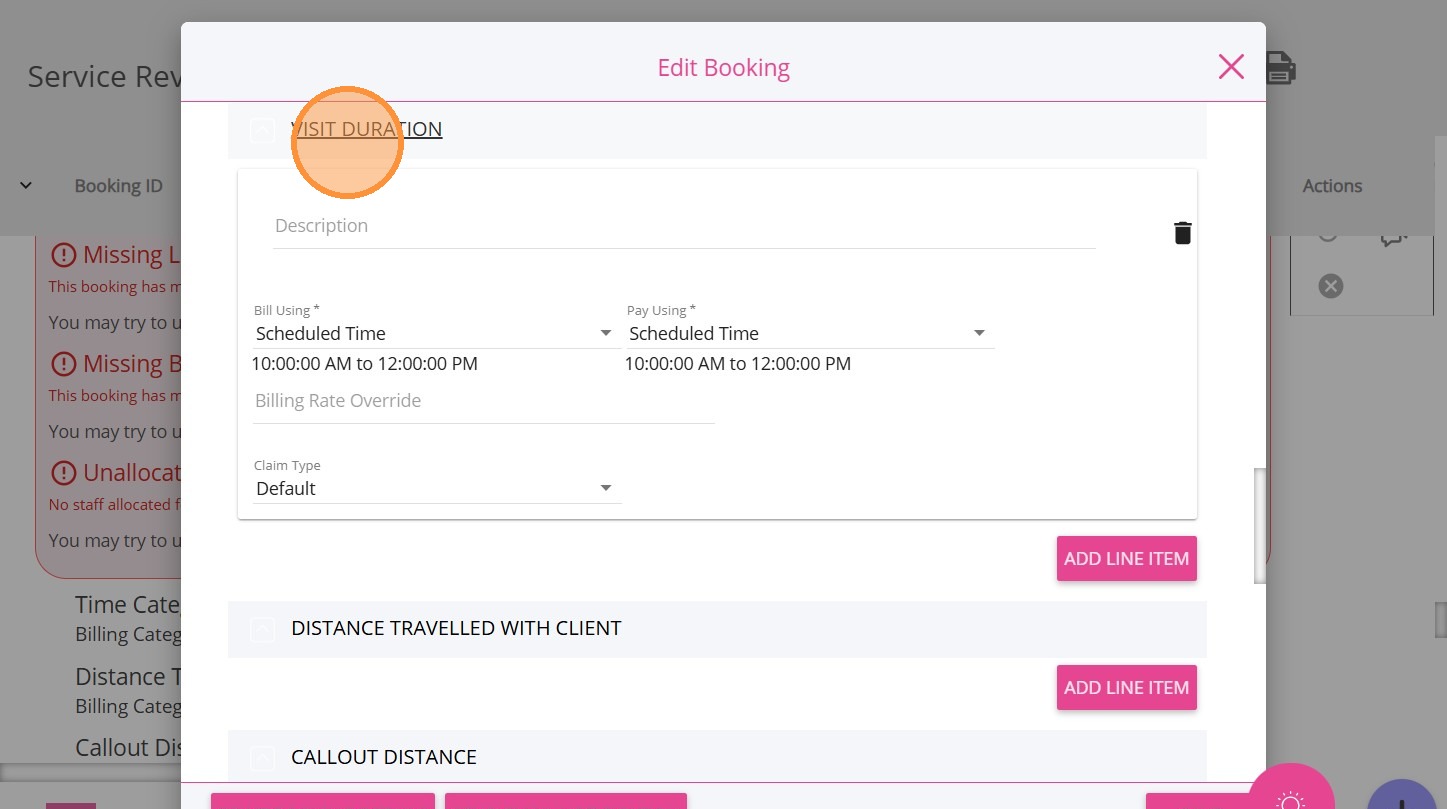Click the Billing Rate Override field
Screen dimensions: 1447x809
click(483, 402)
